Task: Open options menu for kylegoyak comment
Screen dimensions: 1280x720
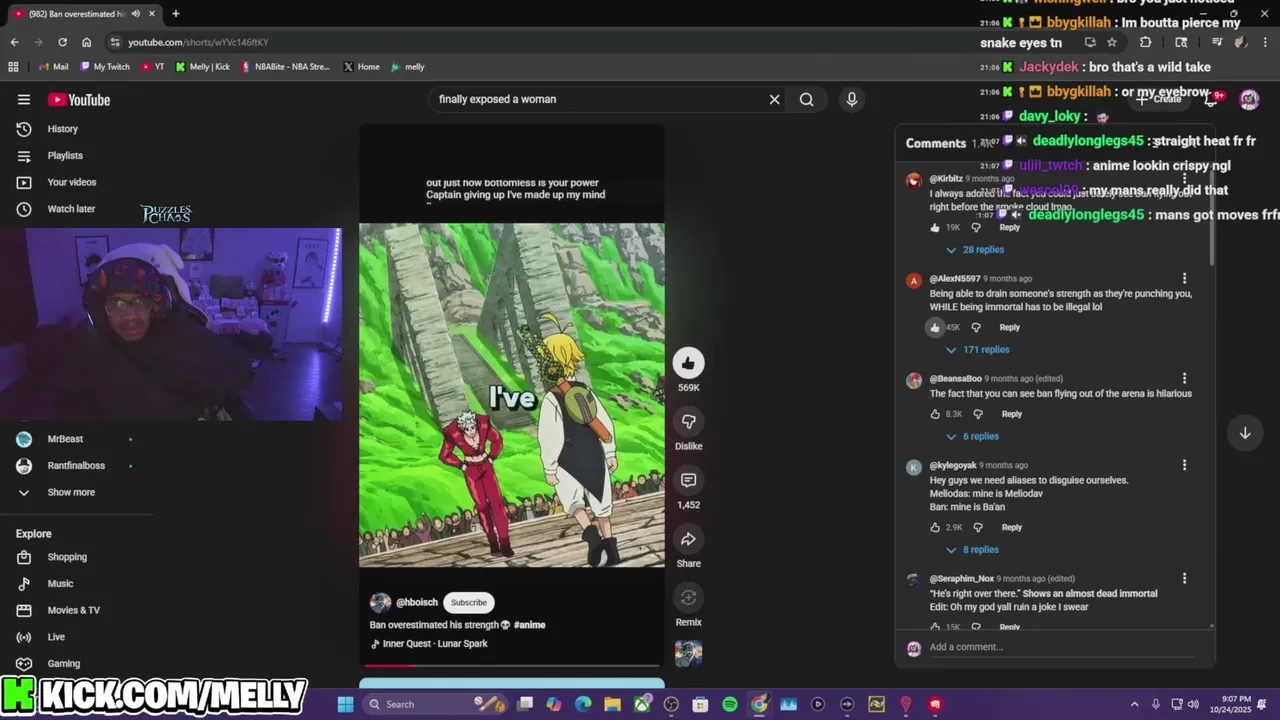Action: (x=1184, y=465)
